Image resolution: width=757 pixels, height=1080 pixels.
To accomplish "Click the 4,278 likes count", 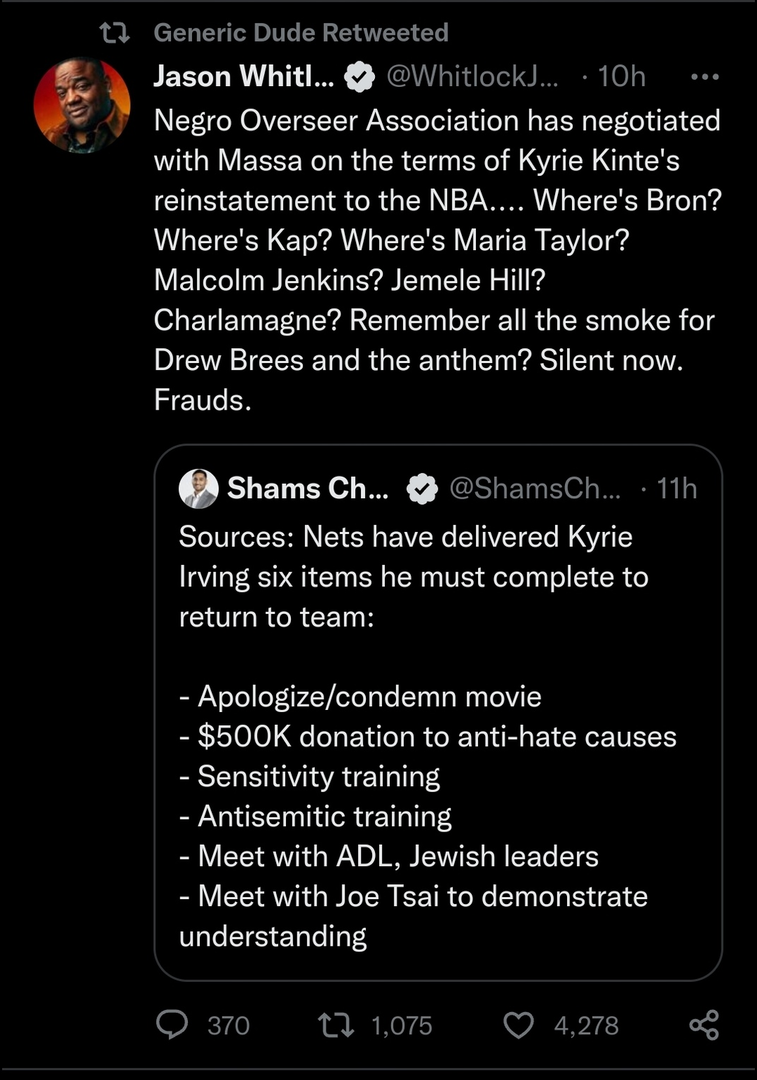I will 588,1025.
